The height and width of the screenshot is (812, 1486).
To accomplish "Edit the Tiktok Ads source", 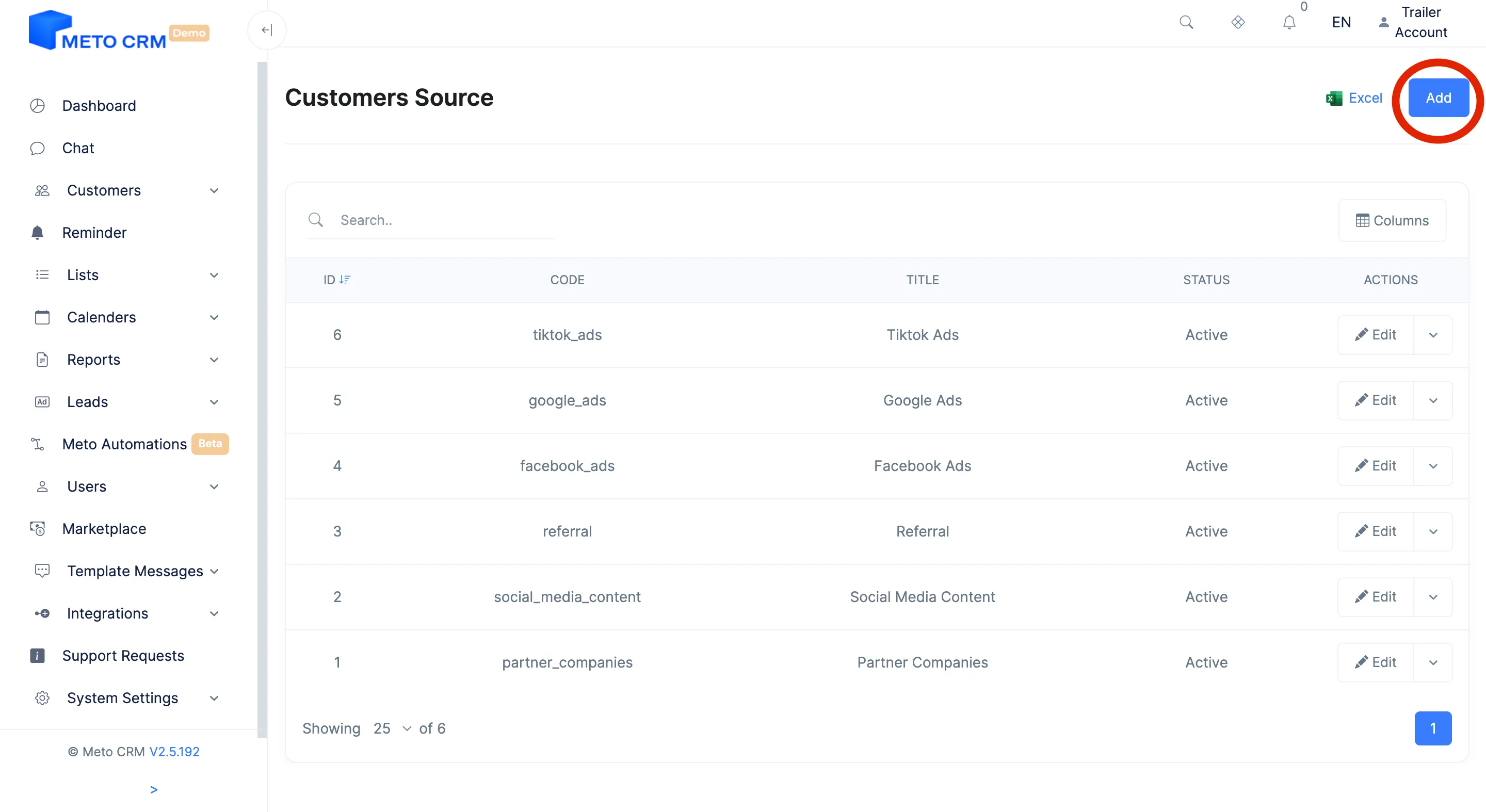I will click(1376, 335).
